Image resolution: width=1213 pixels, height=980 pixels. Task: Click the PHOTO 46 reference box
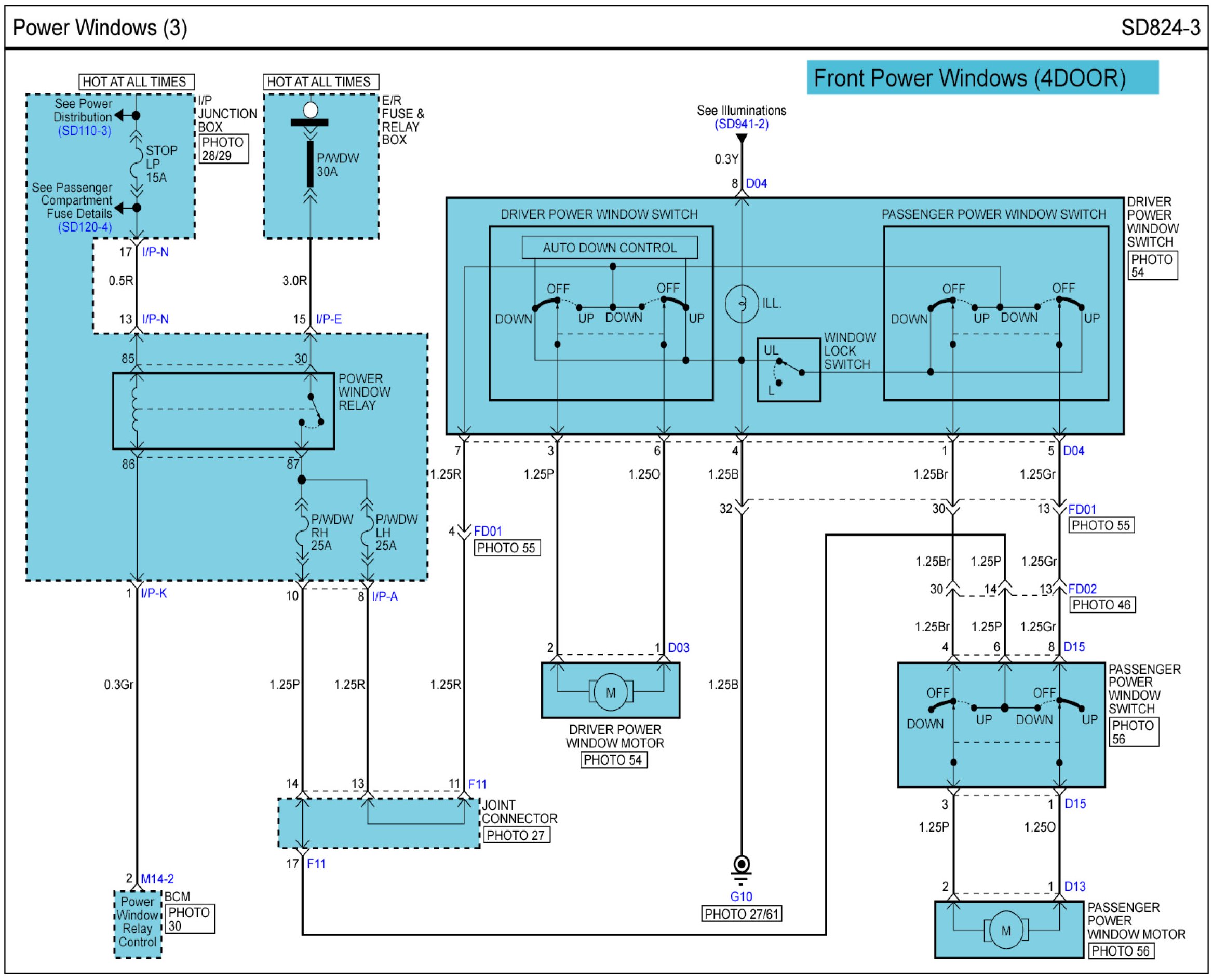pos(1102,605)
